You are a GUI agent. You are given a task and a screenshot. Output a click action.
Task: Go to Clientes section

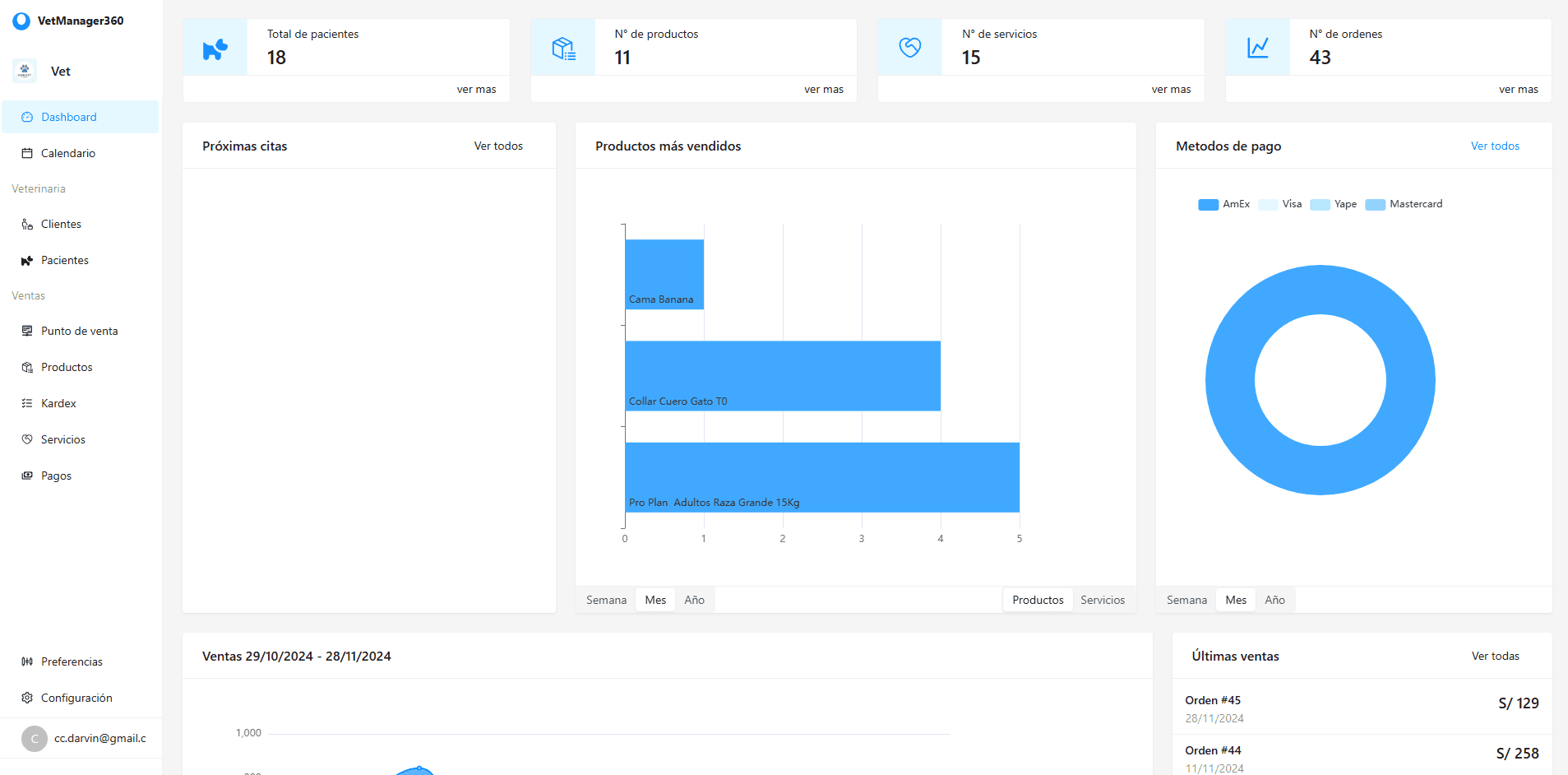point(81,224)
